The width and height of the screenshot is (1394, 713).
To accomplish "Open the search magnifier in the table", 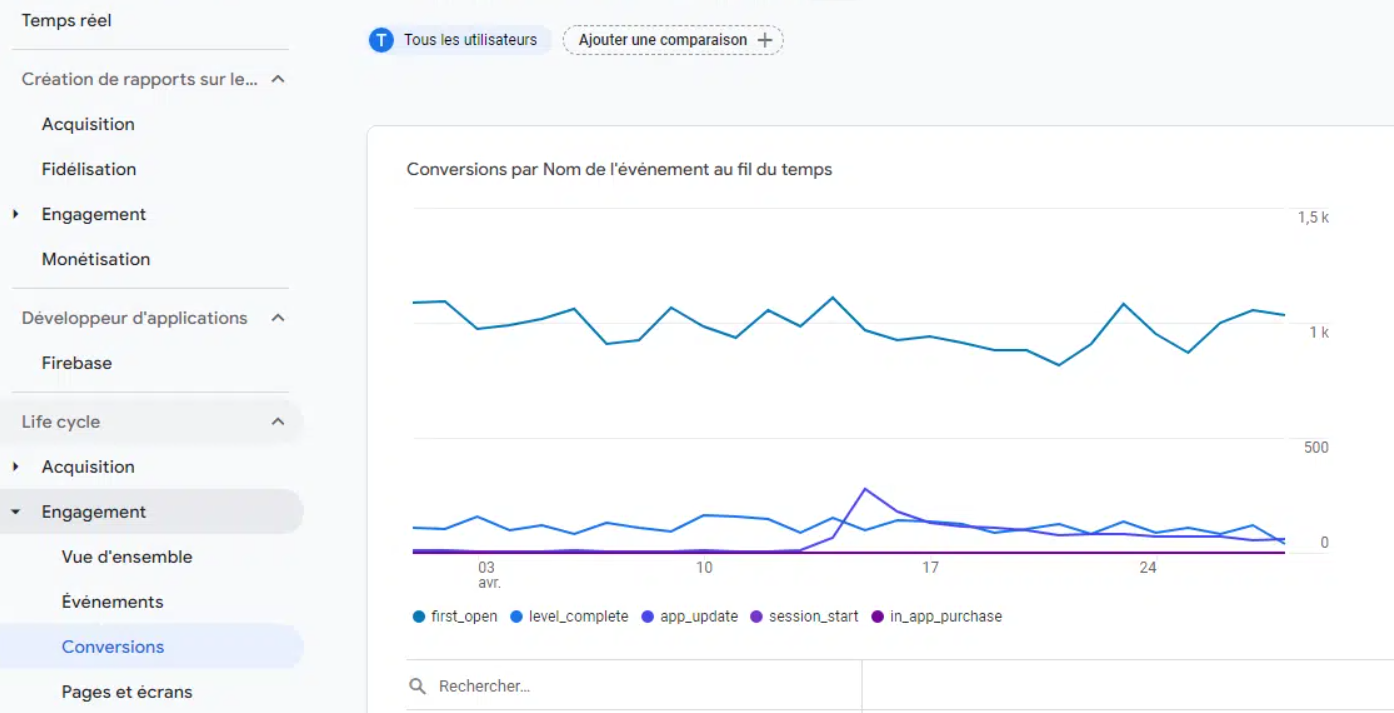I will point(418,685).
